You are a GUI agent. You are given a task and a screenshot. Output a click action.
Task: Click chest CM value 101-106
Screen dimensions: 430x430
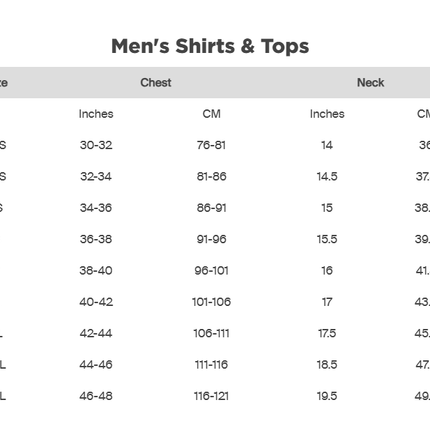click(x=211, y=302)
